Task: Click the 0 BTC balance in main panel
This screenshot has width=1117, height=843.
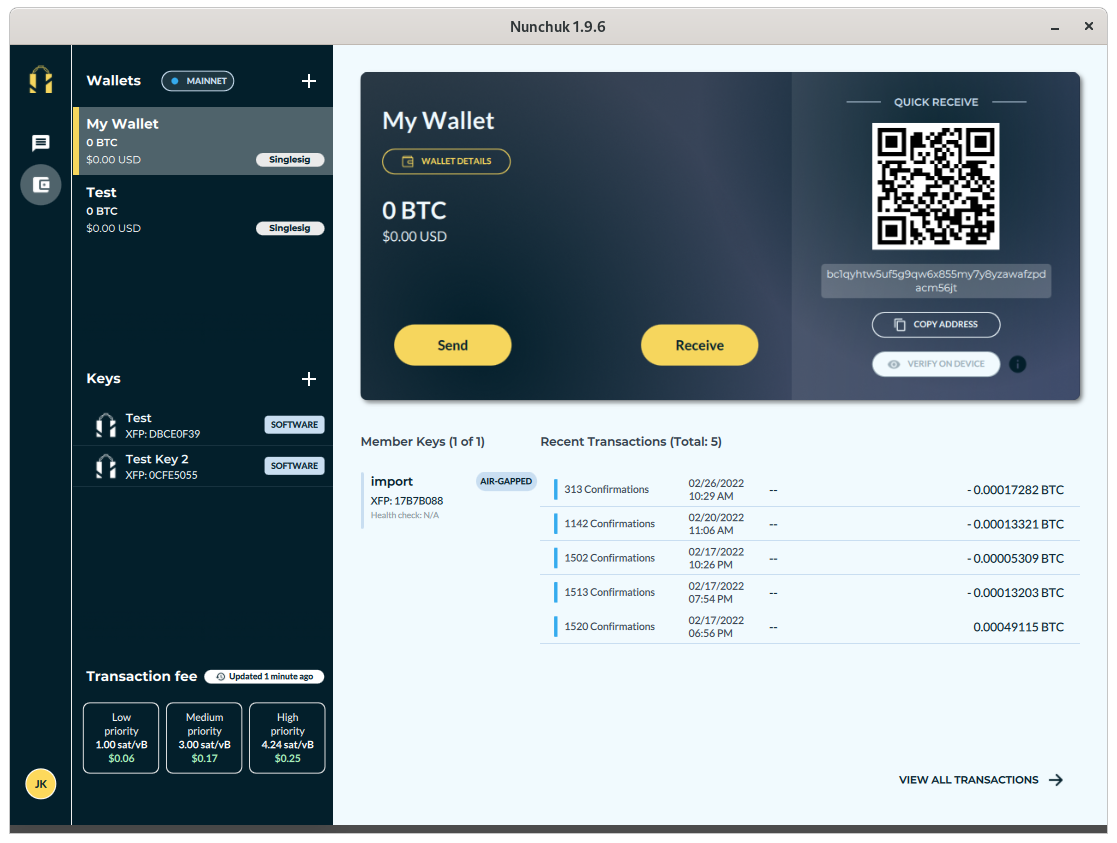Action: pos(414,211)
